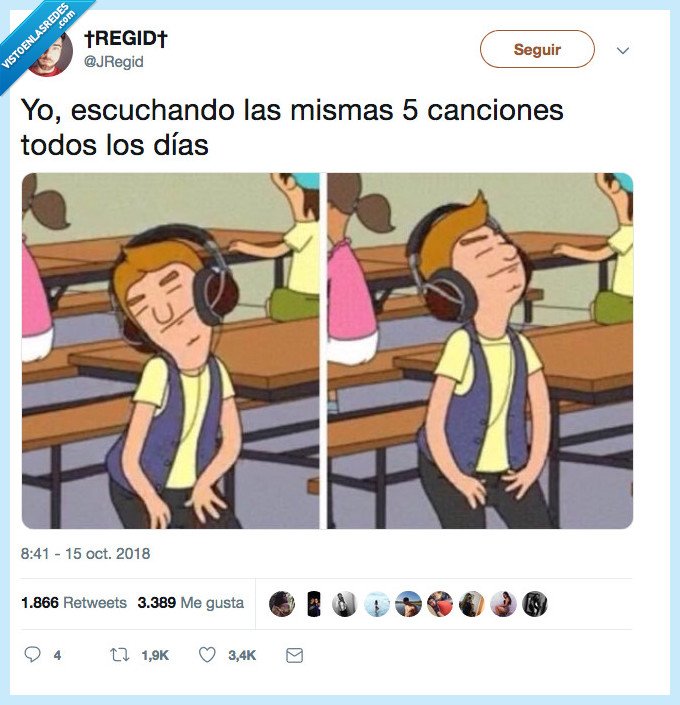This screenshot has width=680, height=705.
Task: Open the tweet options chevron
Action: point(623,50)
